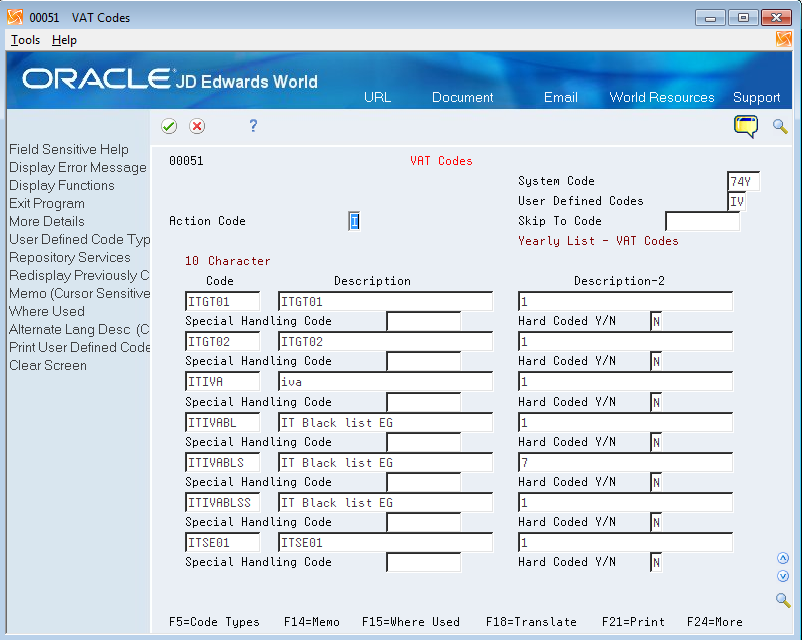
Task: Click the blue question mark help icon
Action: click(x=253, y=126)
